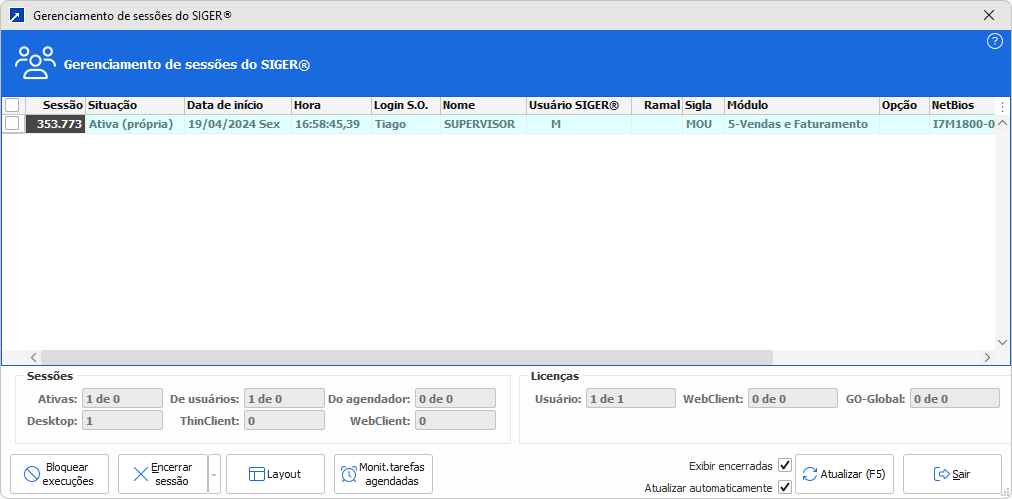The width and height of the screenshot is (1012, 499).
Task: Sort by Data de início column header
Action: (x=238, y=105)
